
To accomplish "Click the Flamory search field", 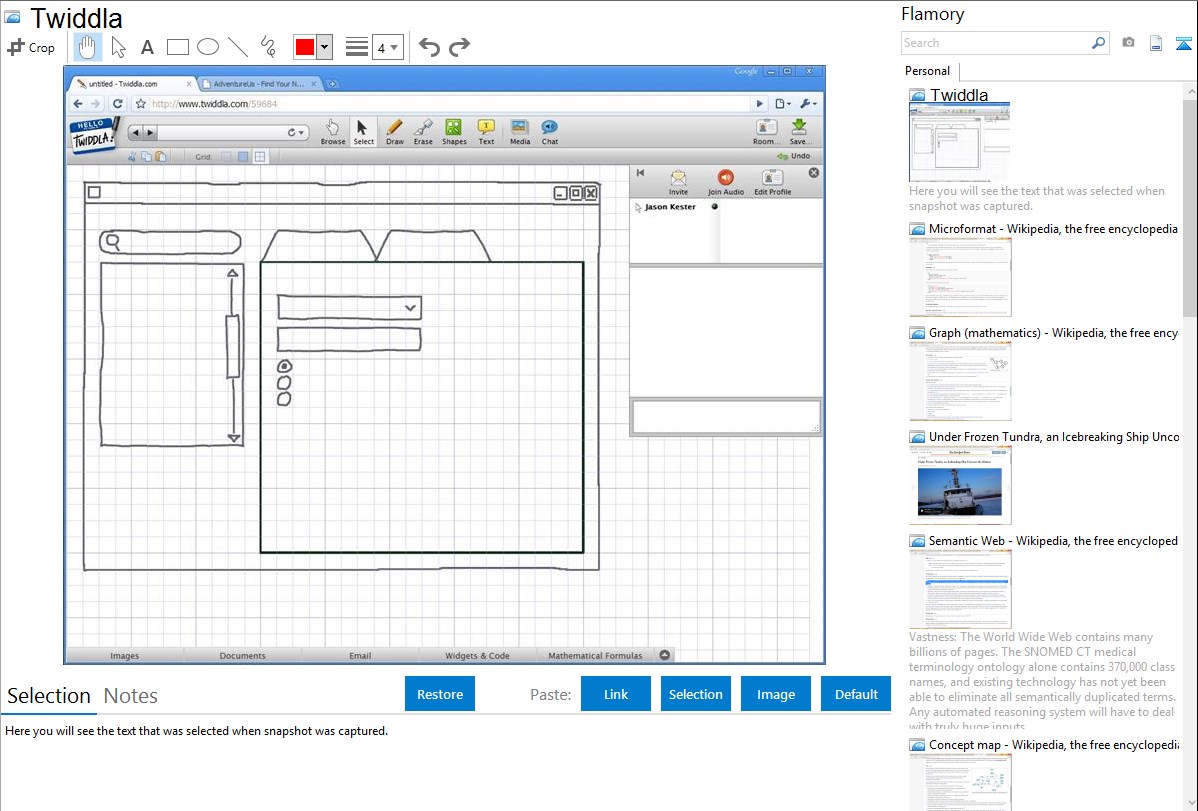I will [x=995, y=43].
